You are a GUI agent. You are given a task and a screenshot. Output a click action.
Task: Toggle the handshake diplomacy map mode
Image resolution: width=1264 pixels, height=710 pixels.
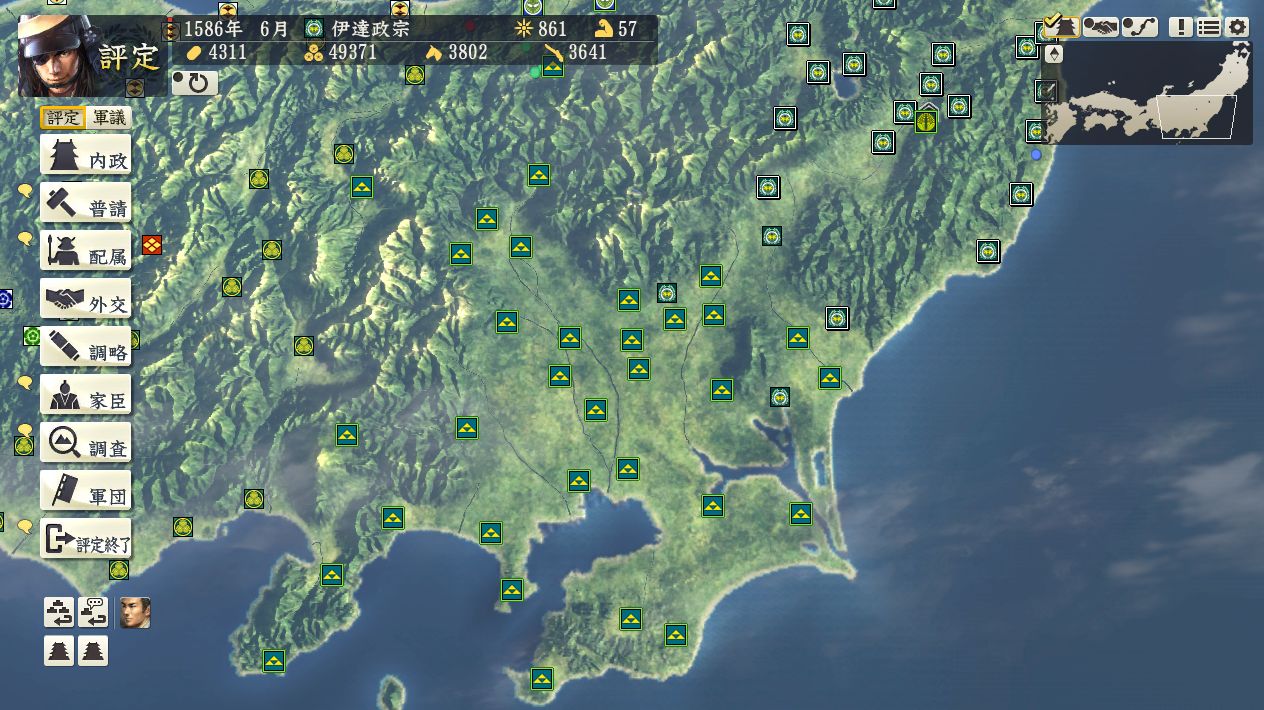pyautogui.click(x=1100, y=27)
